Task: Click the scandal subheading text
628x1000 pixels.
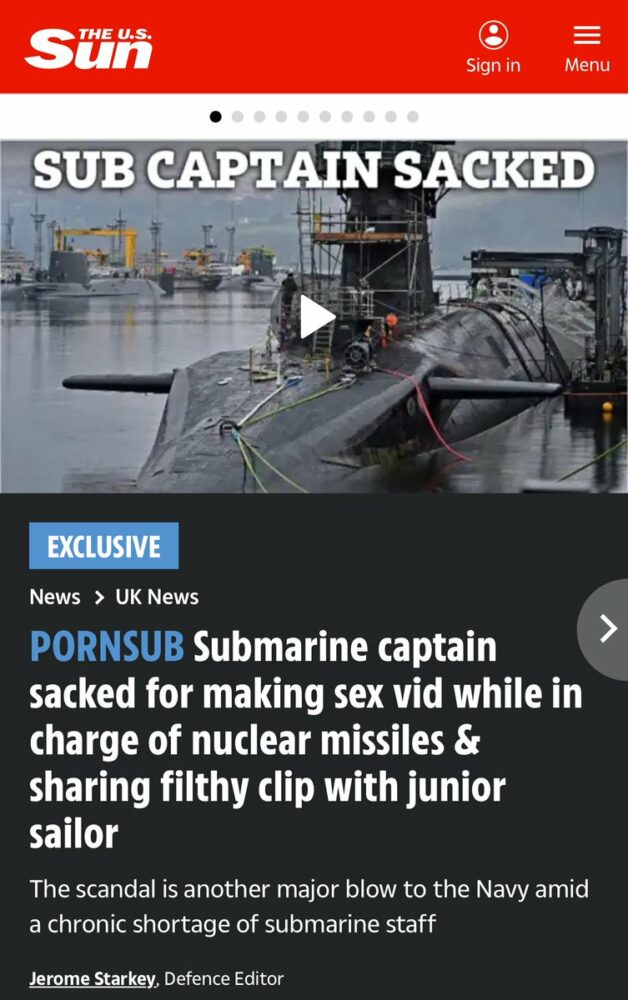Action: [x=309, y=906]
